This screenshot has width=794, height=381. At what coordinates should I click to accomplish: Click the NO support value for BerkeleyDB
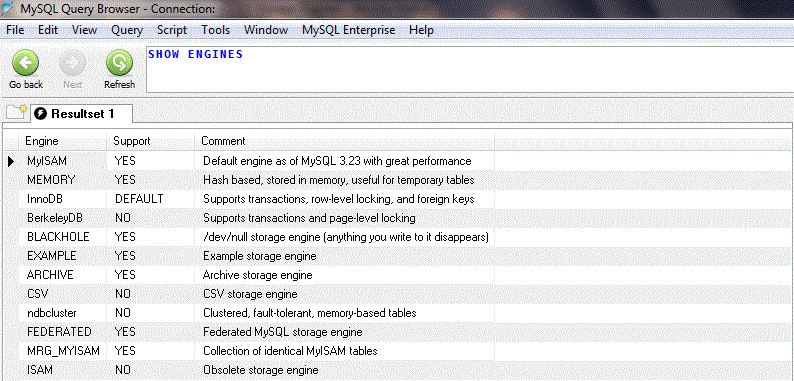pos(123,218)
